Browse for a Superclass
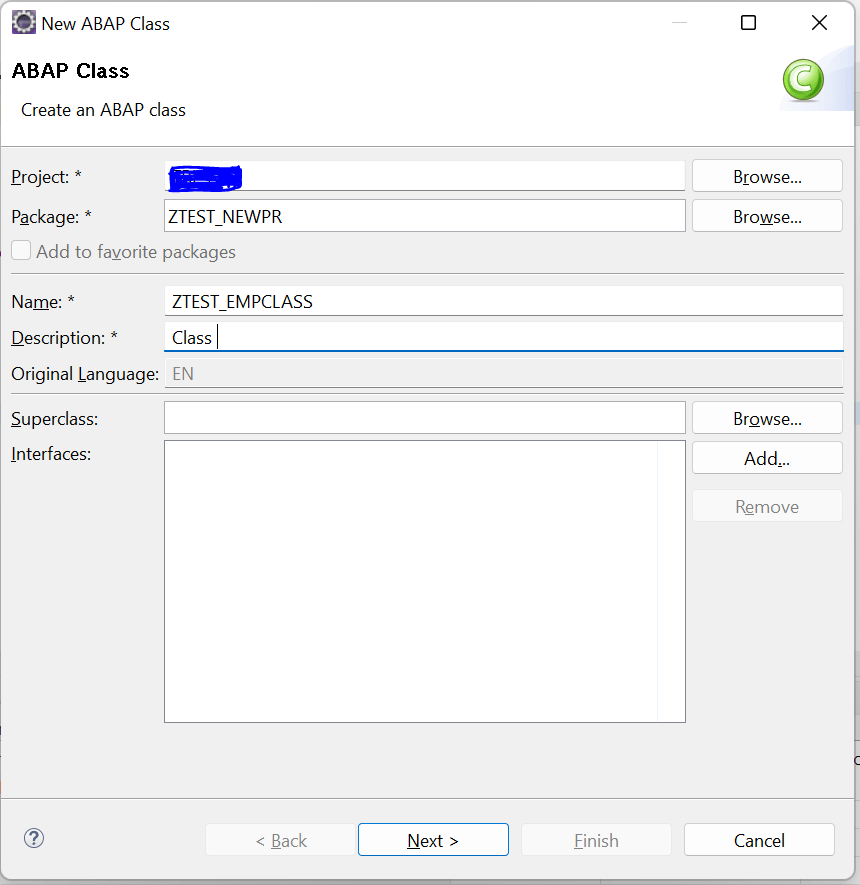 click(x=767, y=418)
